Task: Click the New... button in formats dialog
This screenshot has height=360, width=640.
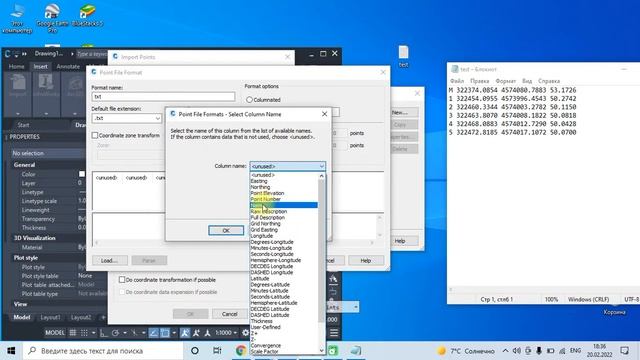Action: coord(400,112)
